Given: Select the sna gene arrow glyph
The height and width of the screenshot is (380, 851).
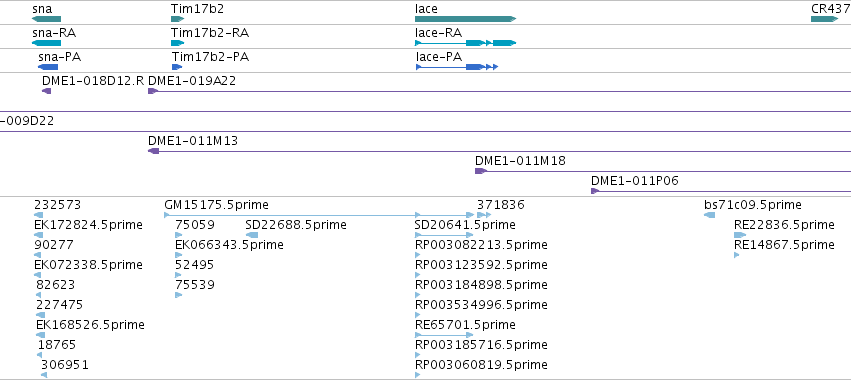Looking at the screenshot, I should [46, 19].
